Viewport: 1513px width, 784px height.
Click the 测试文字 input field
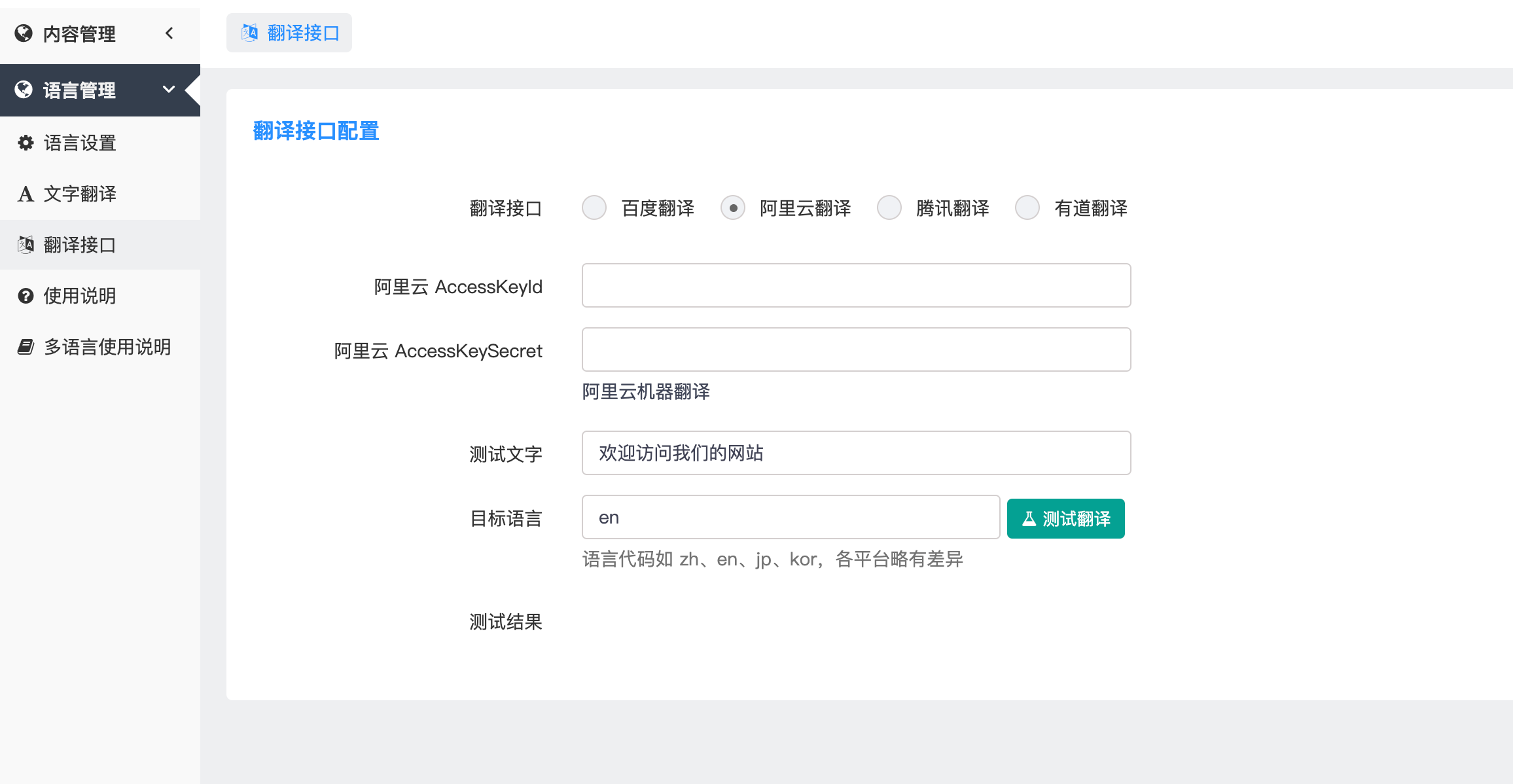coord(857,453)
